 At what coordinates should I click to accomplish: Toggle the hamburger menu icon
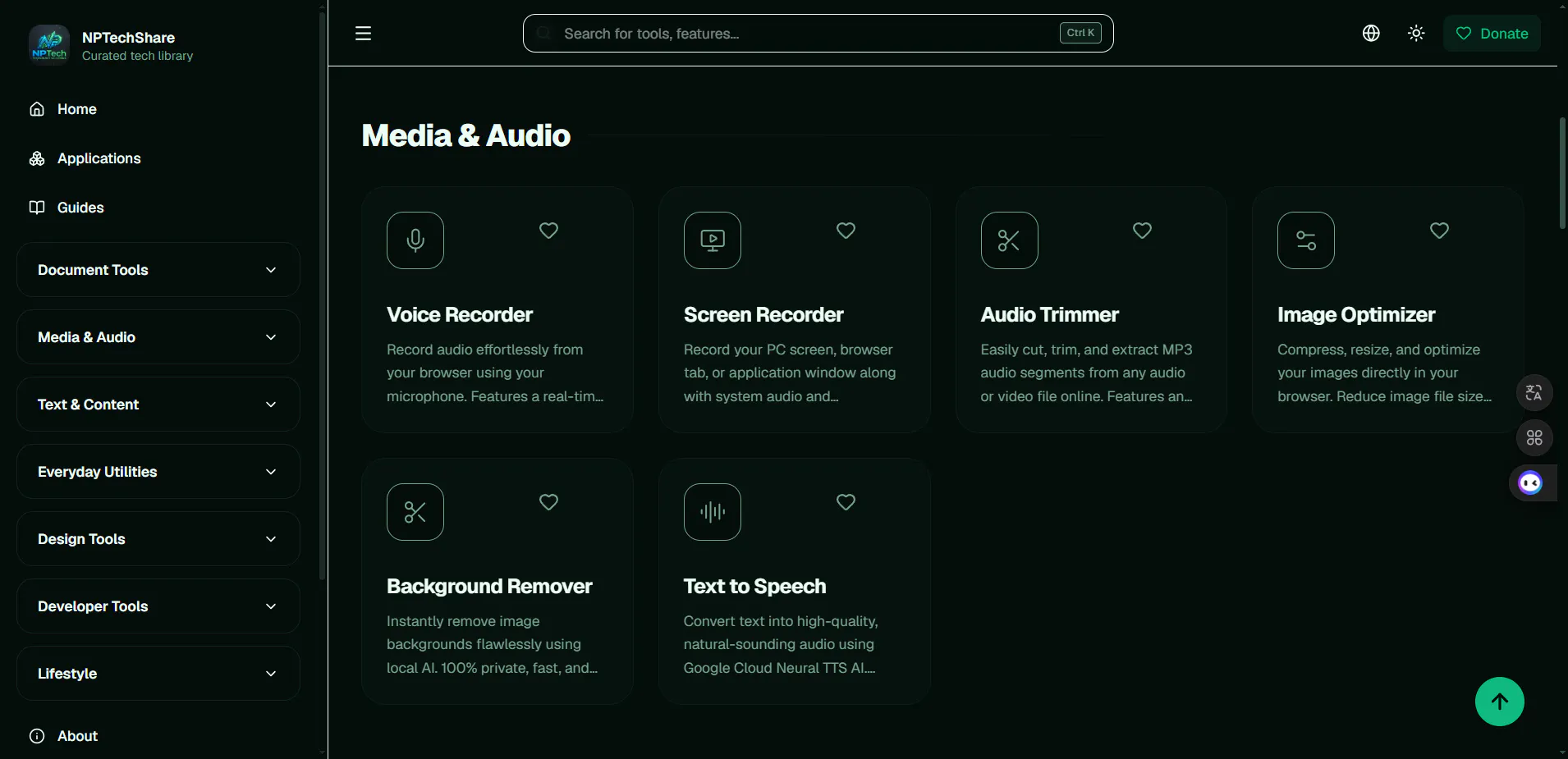pyautogui.click(x=363, y=34)
